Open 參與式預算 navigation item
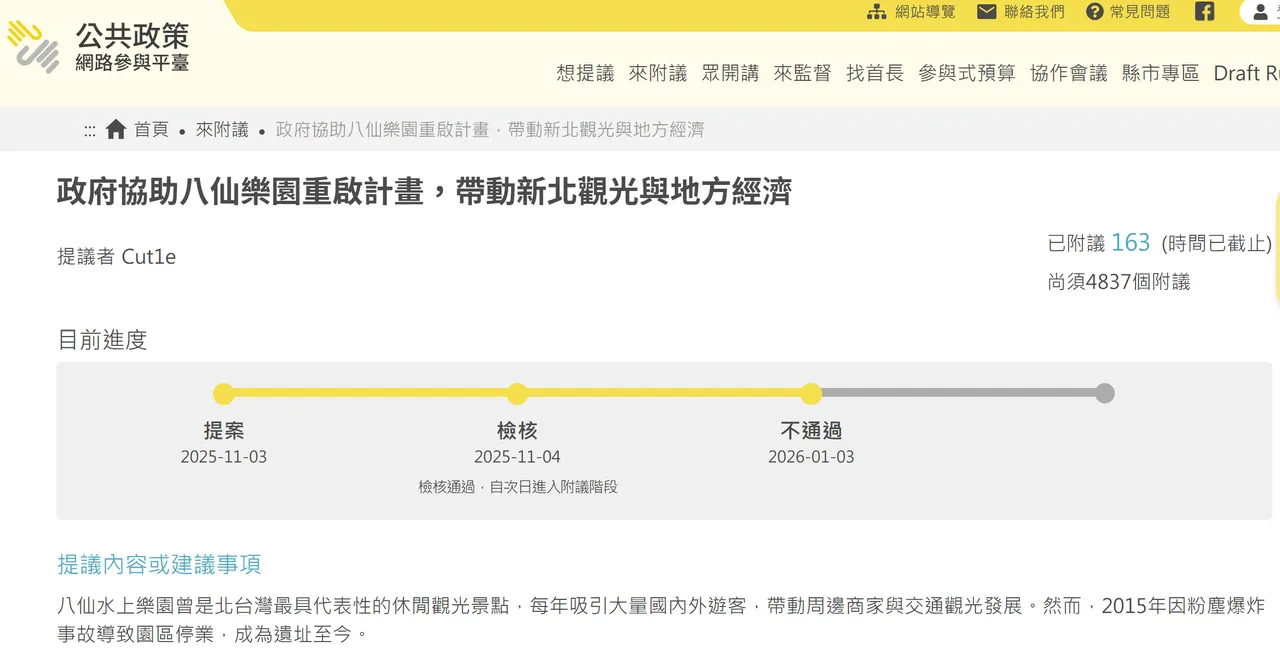Screen dimensions: 1280x660 967,73
